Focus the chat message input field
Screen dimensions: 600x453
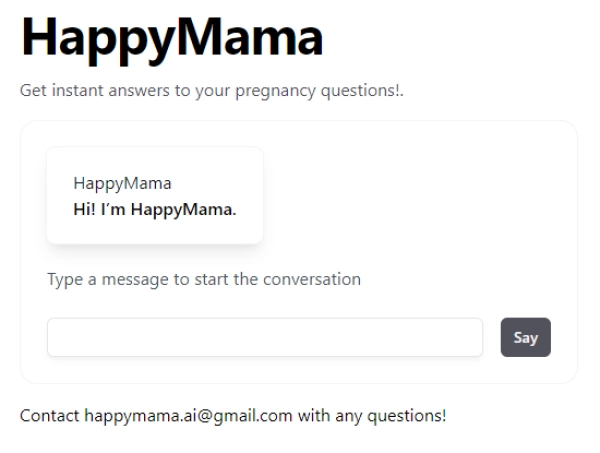[x=265, y=337]
